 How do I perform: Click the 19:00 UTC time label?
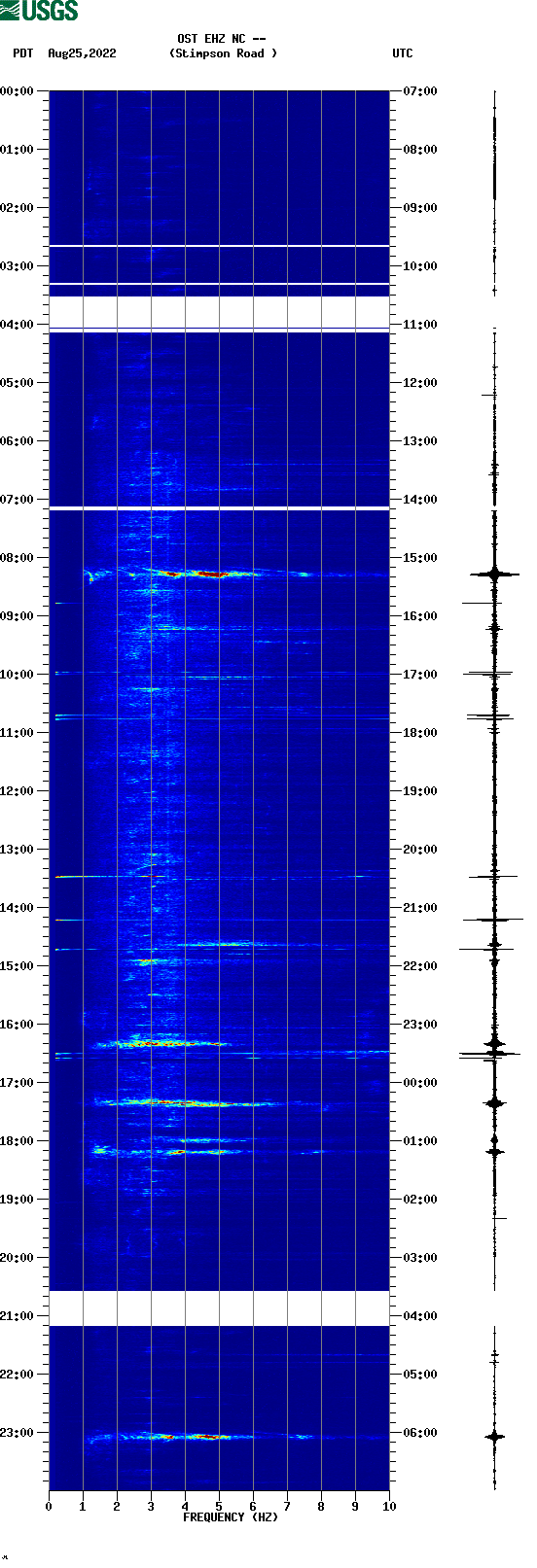420,791
